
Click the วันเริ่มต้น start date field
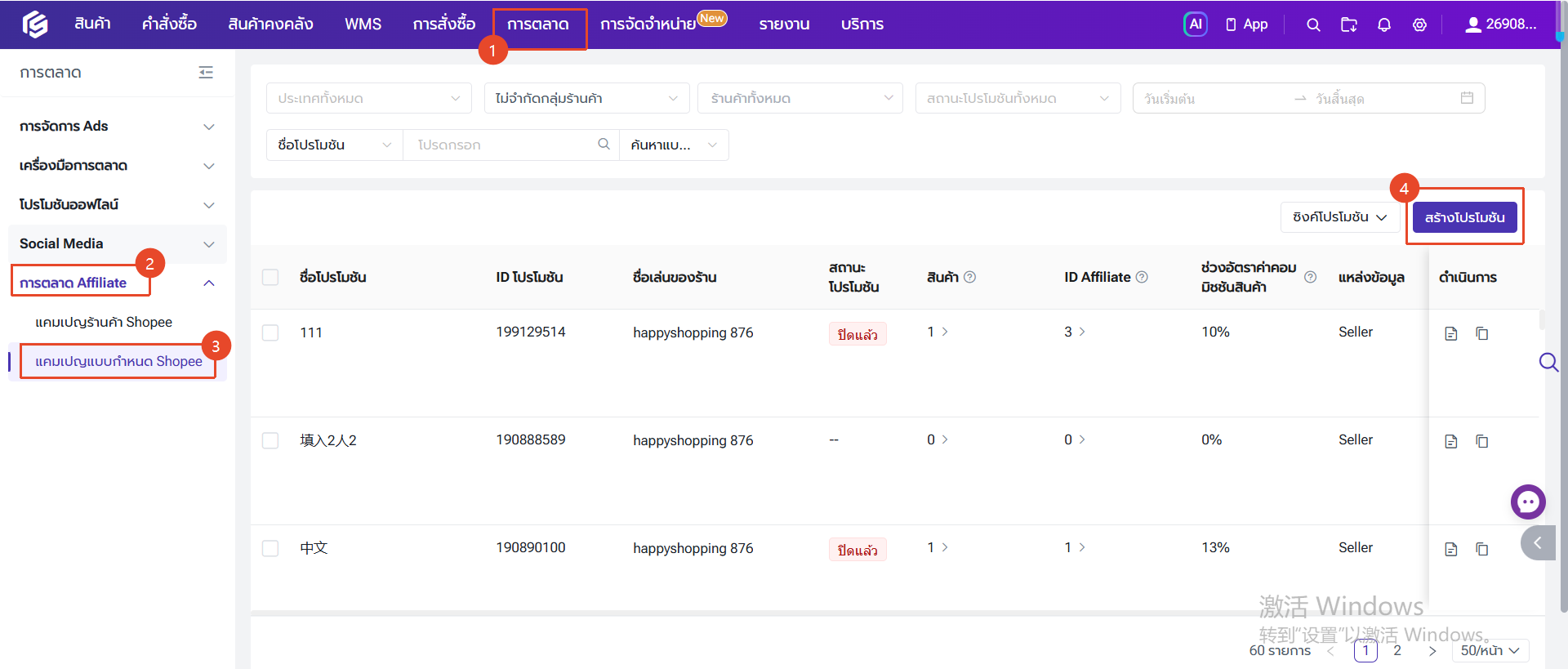(1213, 98)
